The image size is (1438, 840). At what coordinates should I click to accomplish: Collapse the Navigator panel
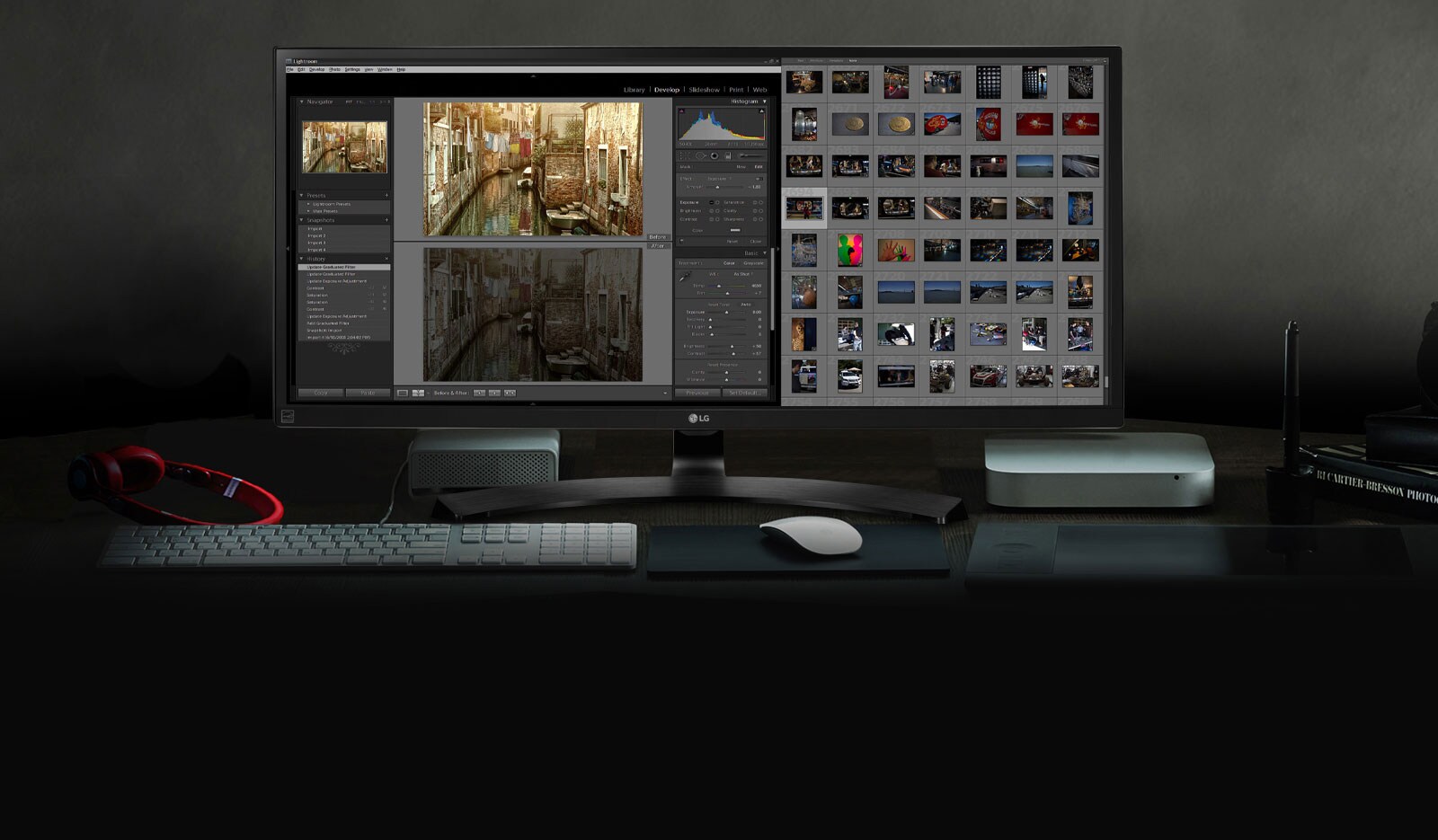301,102
